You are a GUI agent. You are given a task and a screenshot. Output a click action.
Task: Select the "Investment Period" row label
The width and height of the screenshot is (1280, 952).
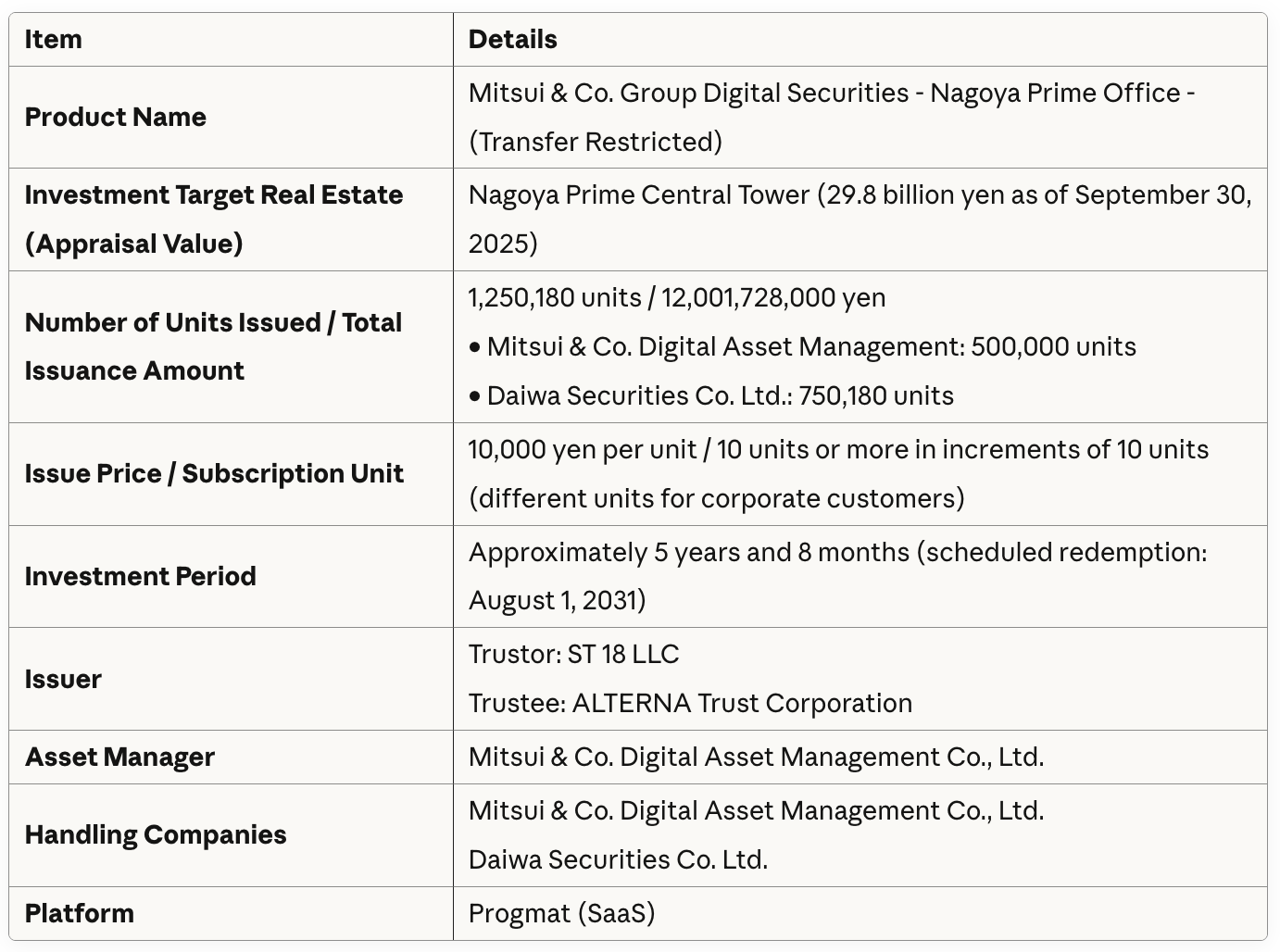click(x=141, y=577)
